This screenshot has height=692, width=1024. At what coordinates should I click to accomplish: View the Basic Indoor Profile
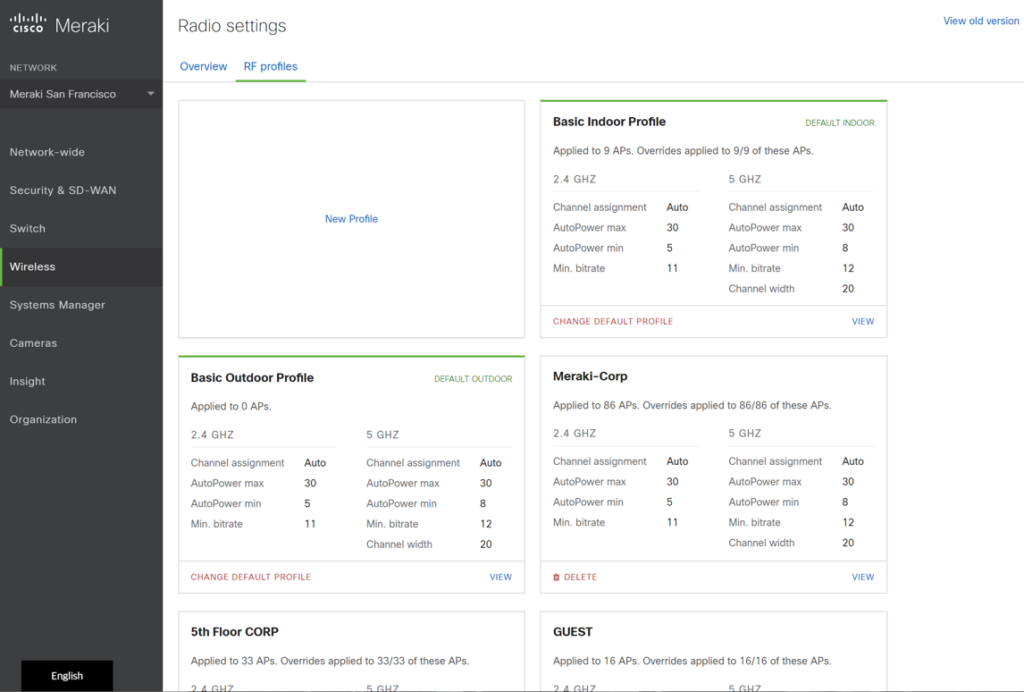[x=862, y=322]
